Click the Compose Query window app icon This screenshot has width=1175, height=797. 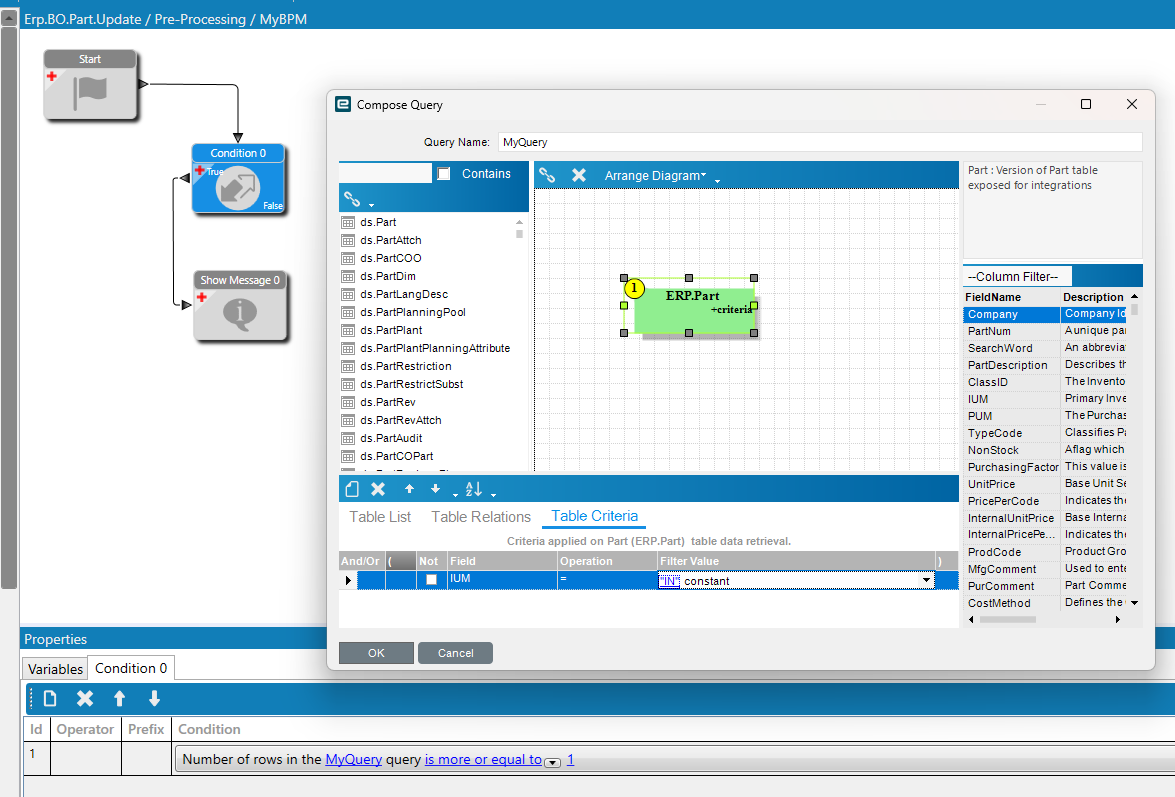click(x=343, y=104)
